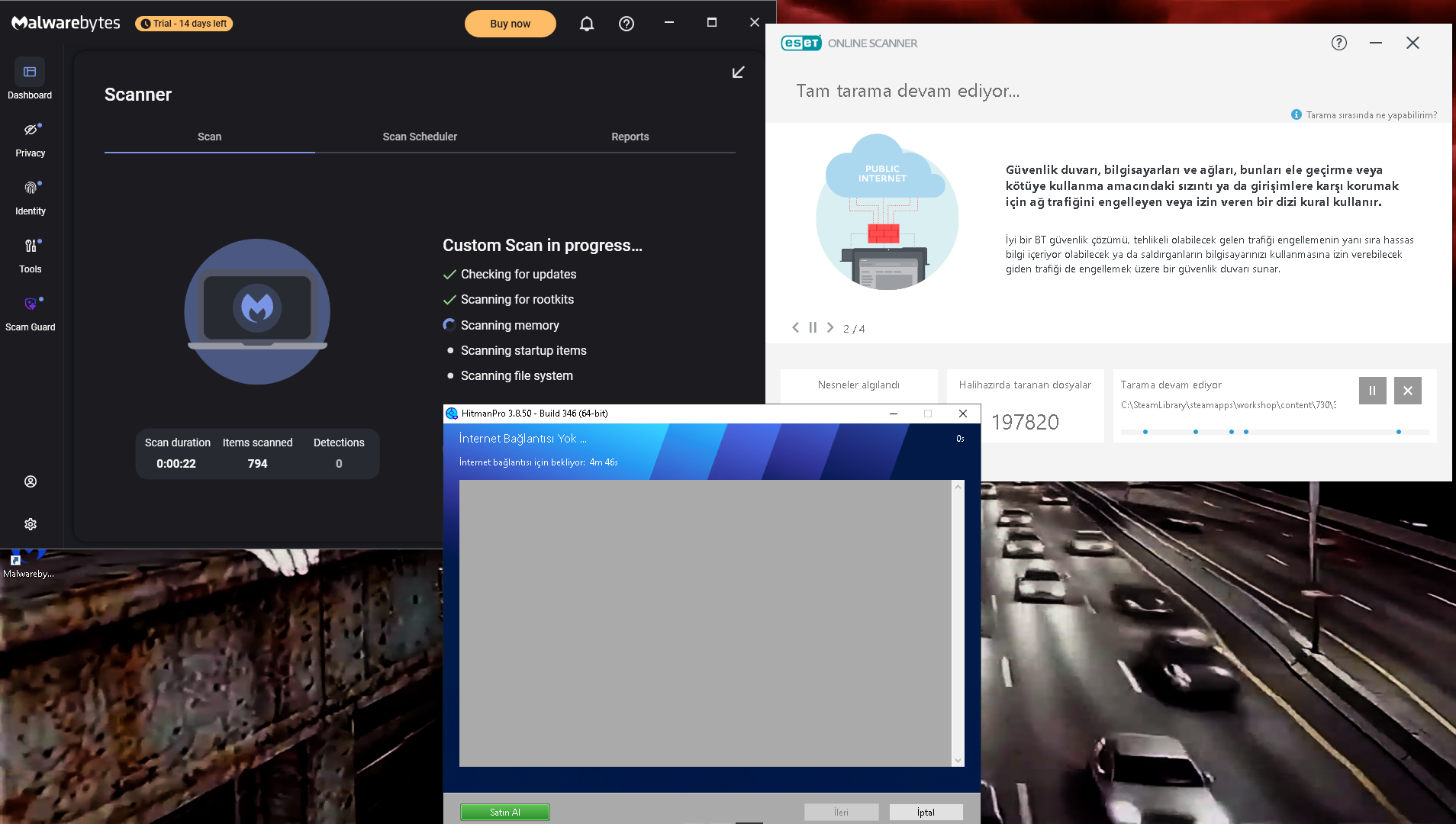This screenshot has width=1456, height=824.
Task: Maximize the Malwarebytes window
Action: [711, 23]
